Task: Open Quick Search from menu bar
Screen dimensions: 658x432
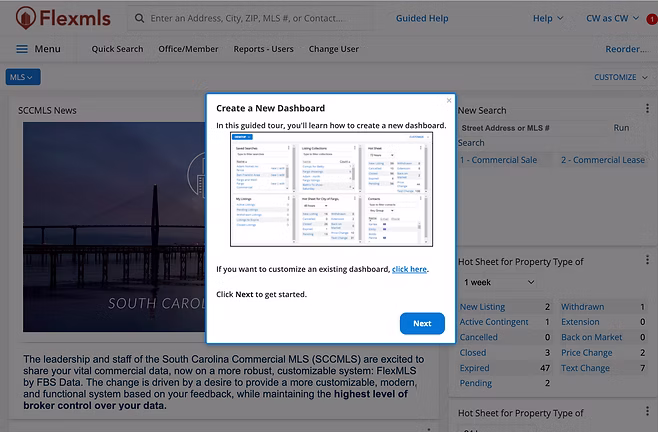Action: click(117, 49)
